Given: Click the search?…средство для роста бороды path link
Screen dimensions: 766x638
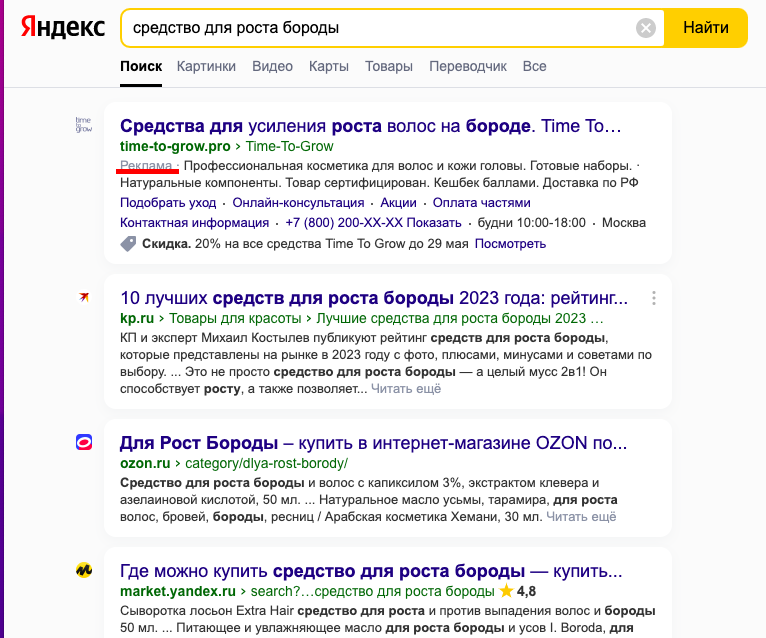Looking at the screenshot, I should click(372, 591).
